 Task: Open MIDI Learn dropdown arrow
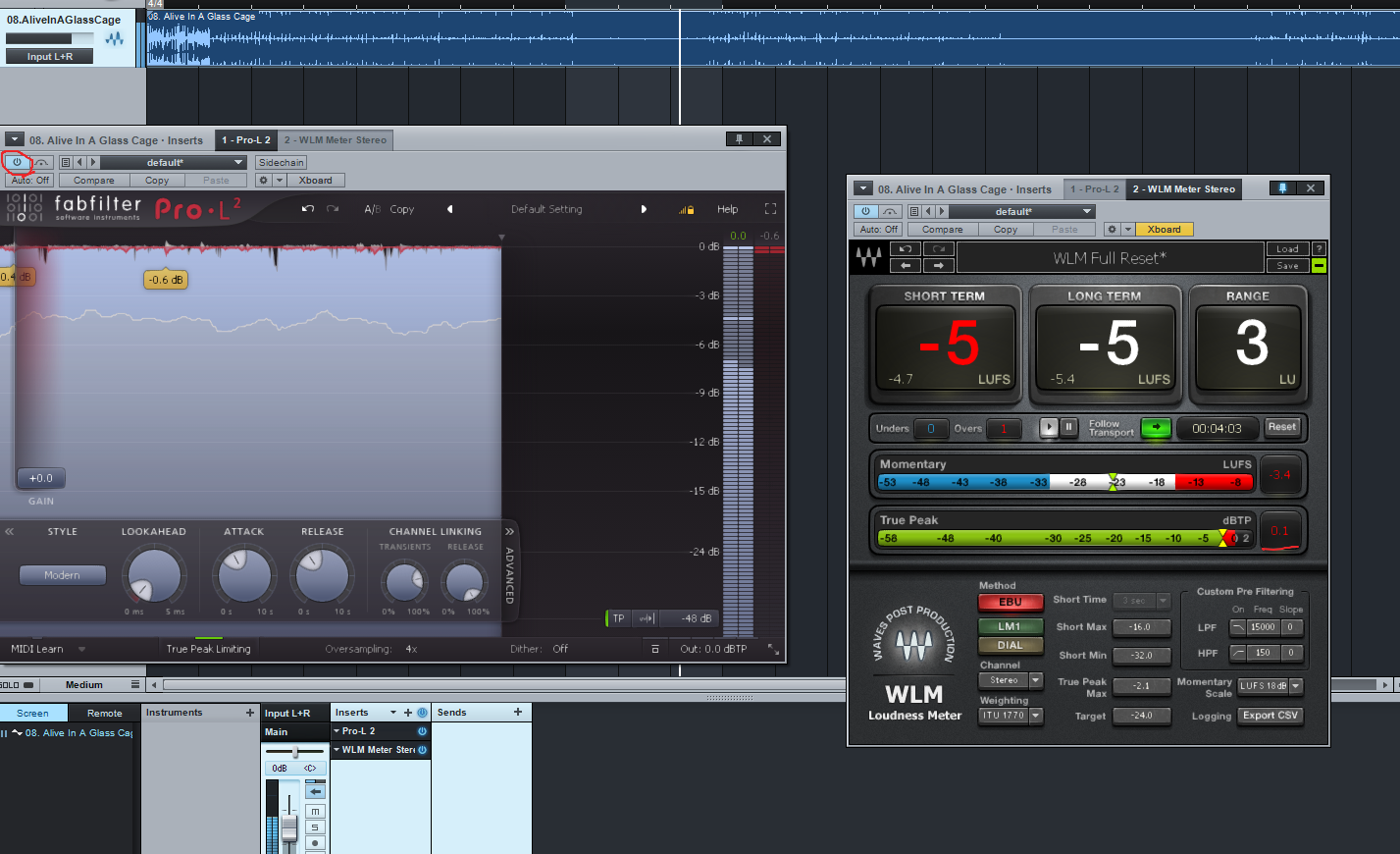[81, 649]
